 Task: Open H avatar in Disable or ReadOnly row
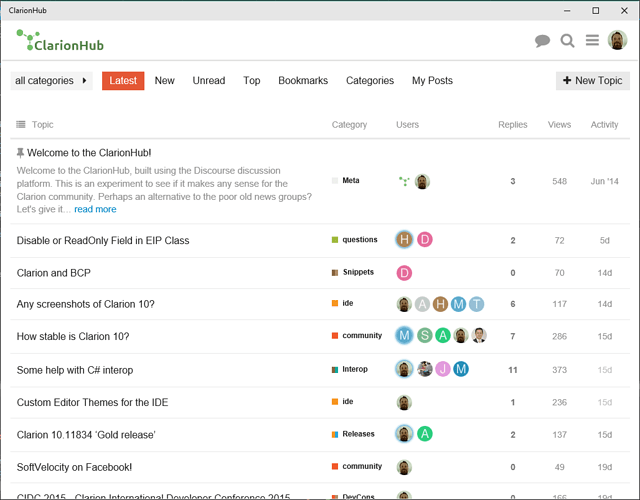(x=404, y=240)
